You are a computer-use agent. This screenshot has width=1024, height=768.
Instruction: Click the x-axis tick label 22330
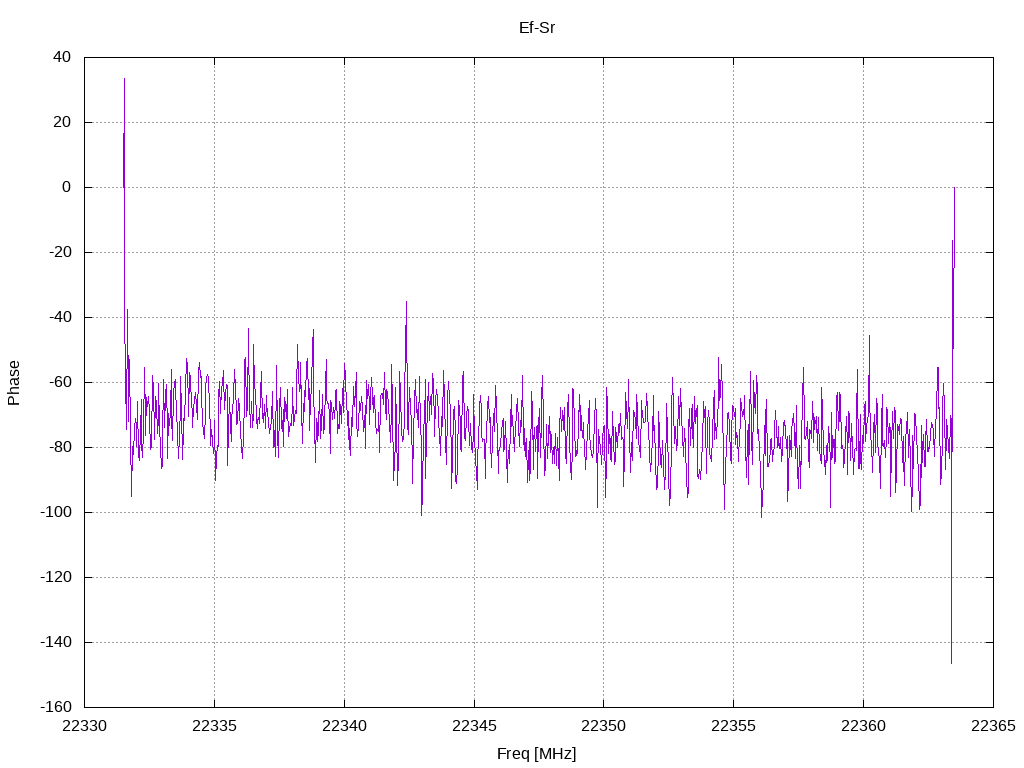pyautogui.click(x=85, y=726)
